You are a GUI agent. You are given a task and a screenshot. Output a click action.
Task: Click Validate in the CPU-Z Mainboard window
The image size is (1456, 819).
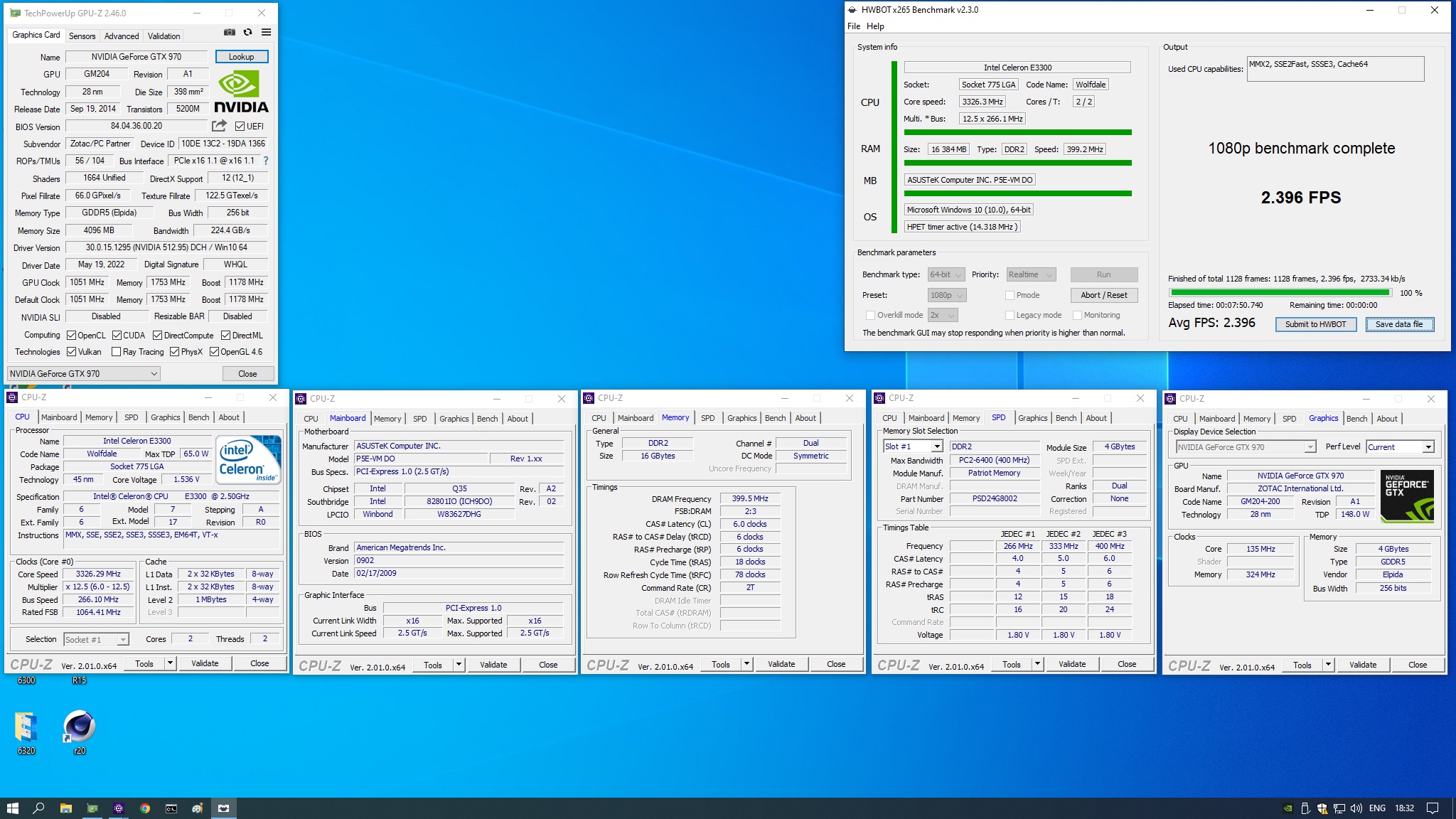point(493,665)
